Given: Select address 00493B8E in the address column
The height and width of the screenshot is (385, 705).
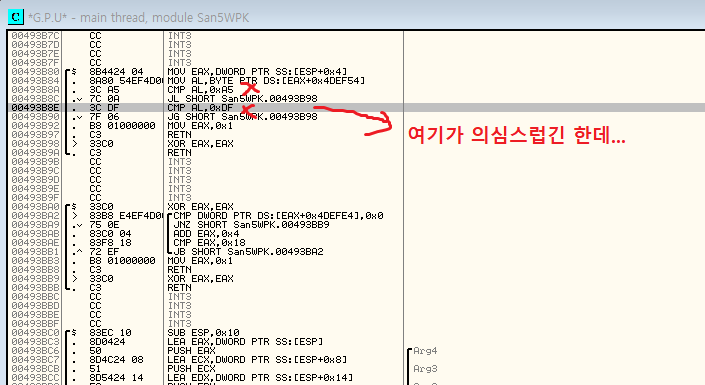Looking at the screenshot, I should (35, 107).
